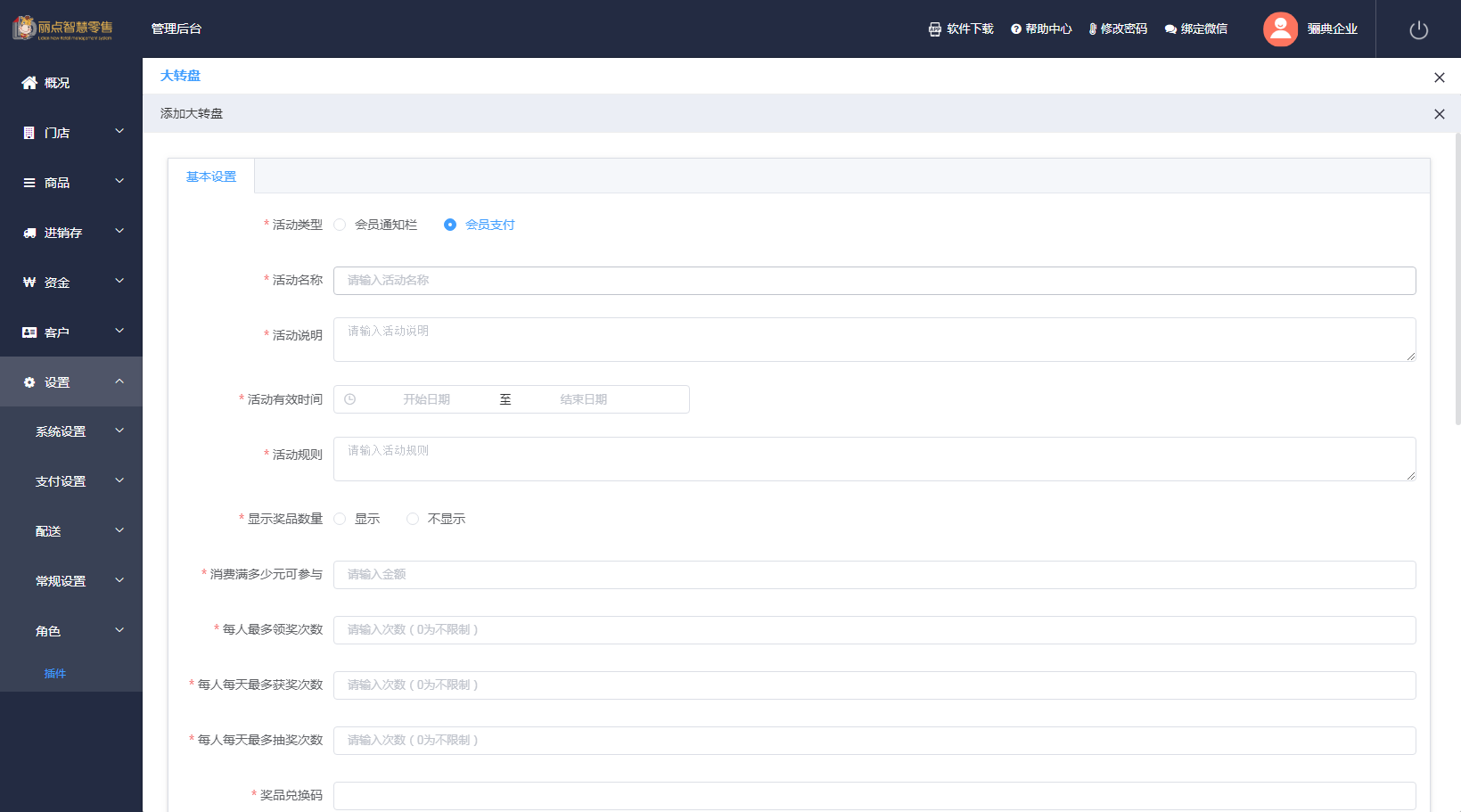Click the 商品 list icon
Image resolution: width=1461 pixels, height=812 pixels.
point(29,183)
